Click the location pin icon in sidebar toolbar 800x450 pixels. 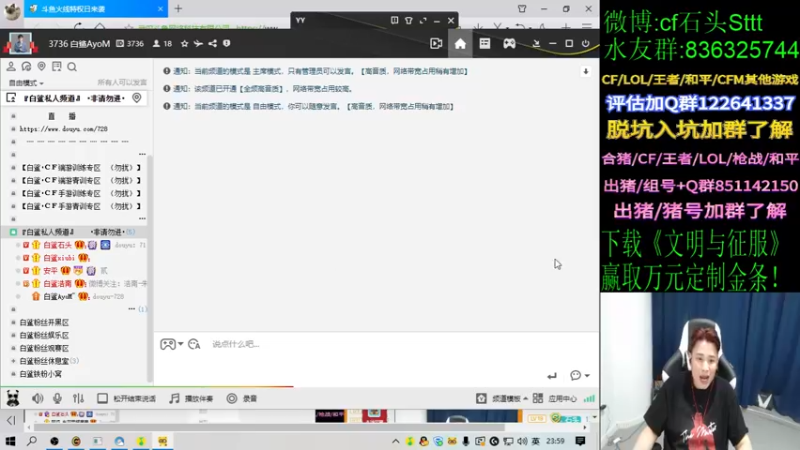41,66
